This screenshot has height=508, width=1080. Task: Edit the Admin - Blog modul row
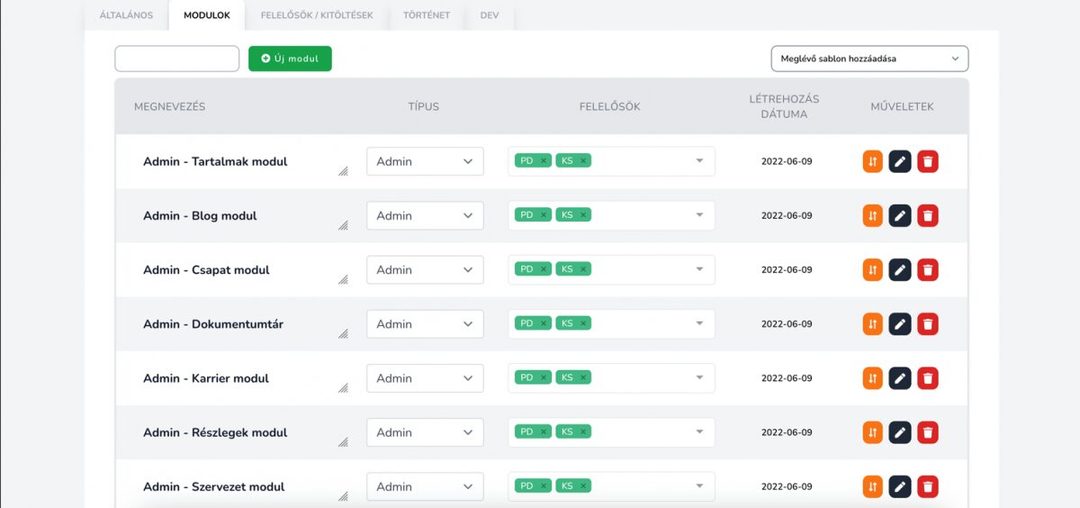pyautogui.click(x=900, y=215)
